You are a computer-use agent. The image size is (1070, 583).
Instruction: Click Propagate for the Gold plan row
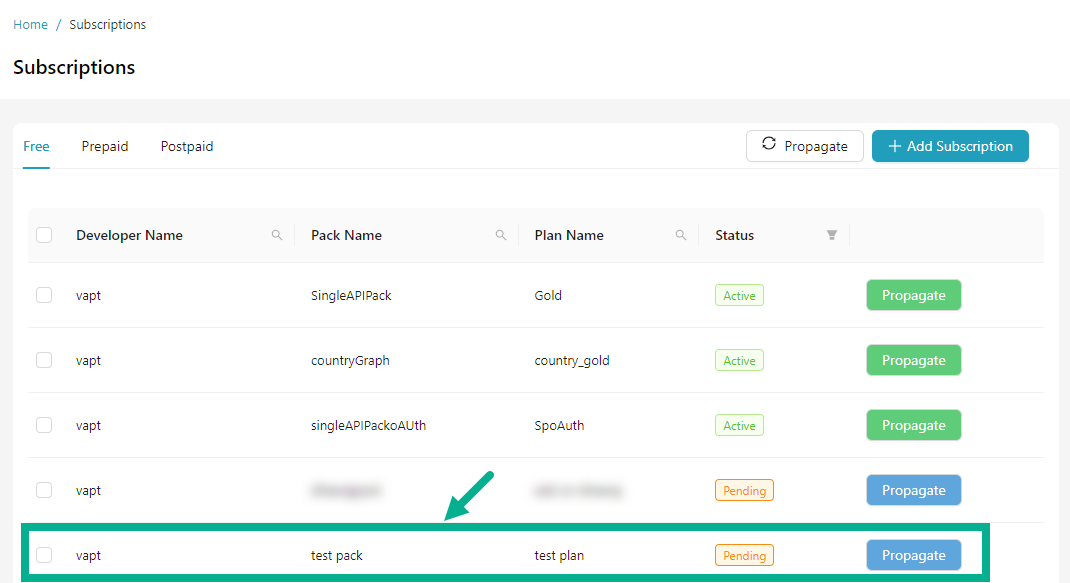(913, 295)
